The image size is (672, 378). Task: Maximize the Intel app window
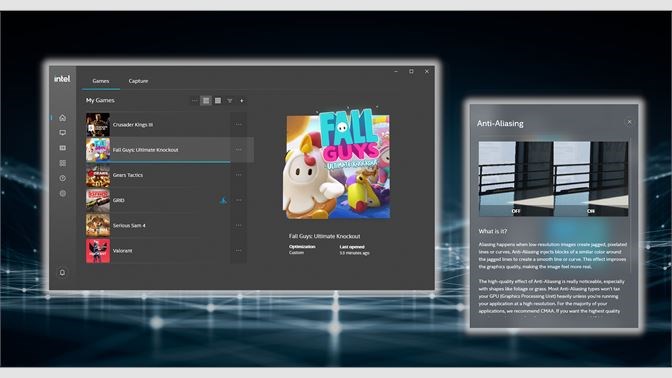pos(411,72)
